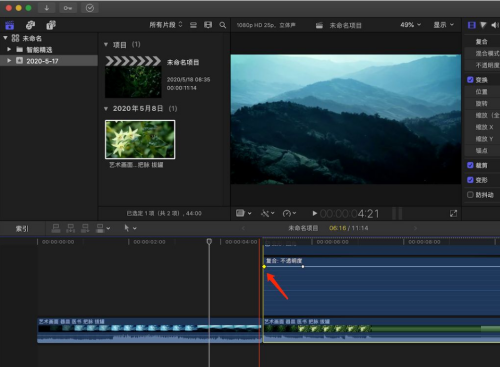500x367 pixels.
Task: Select the flower clip thumbnail in browser
Action: (x=140, y=139)
